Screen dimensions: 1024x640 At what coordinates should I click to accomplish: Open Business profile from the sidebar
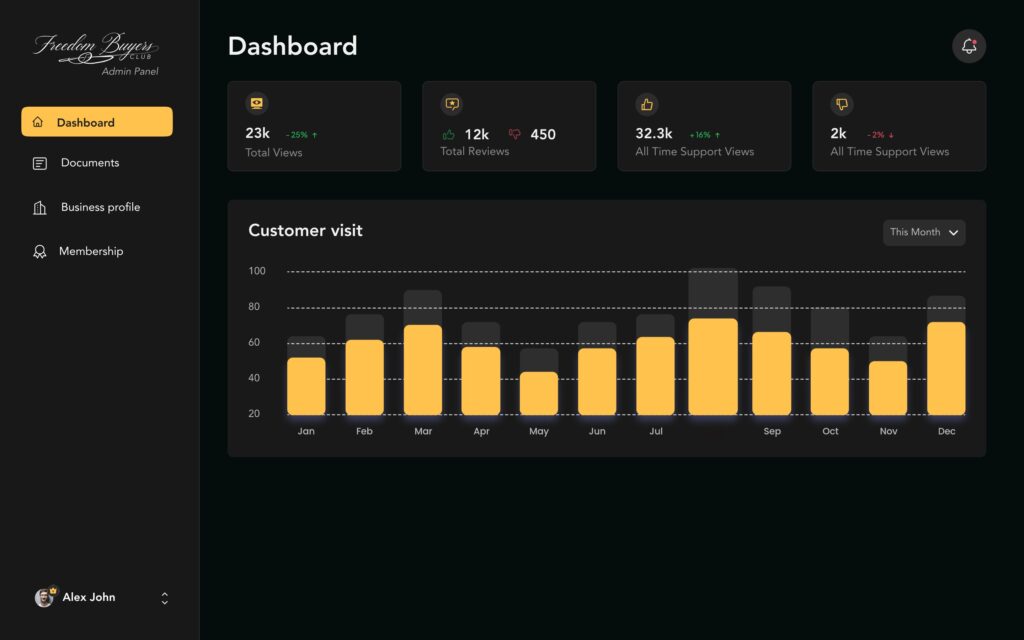(x=100, y=207)
